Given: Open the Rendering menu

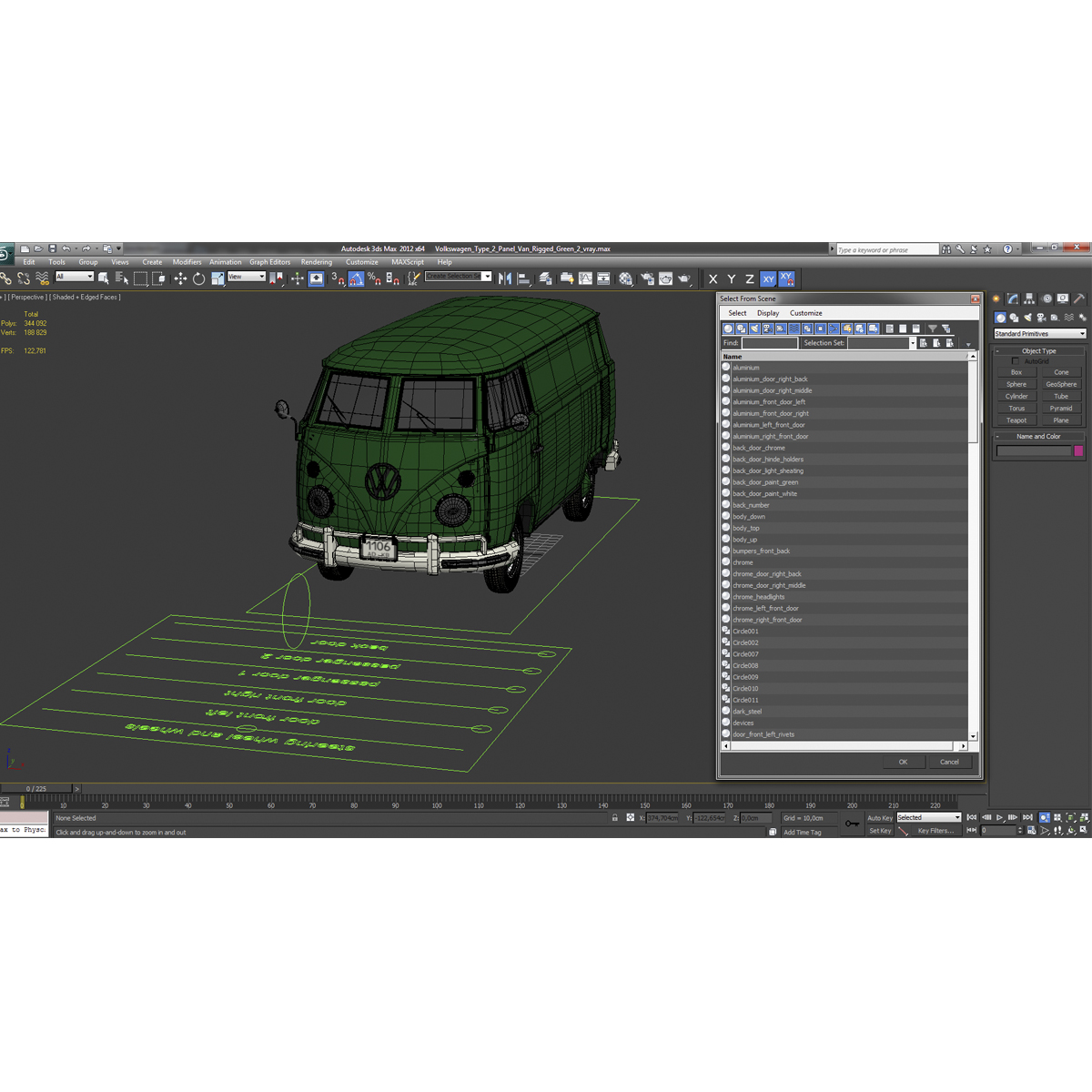Looking at the screenshot, I should (x=317, y=262).
